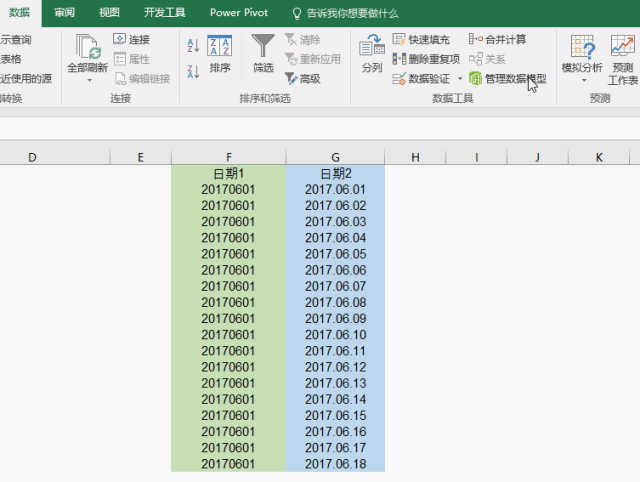
Task: Select 20170601 cell beside 2017.06.04
Action: [229, 238]
